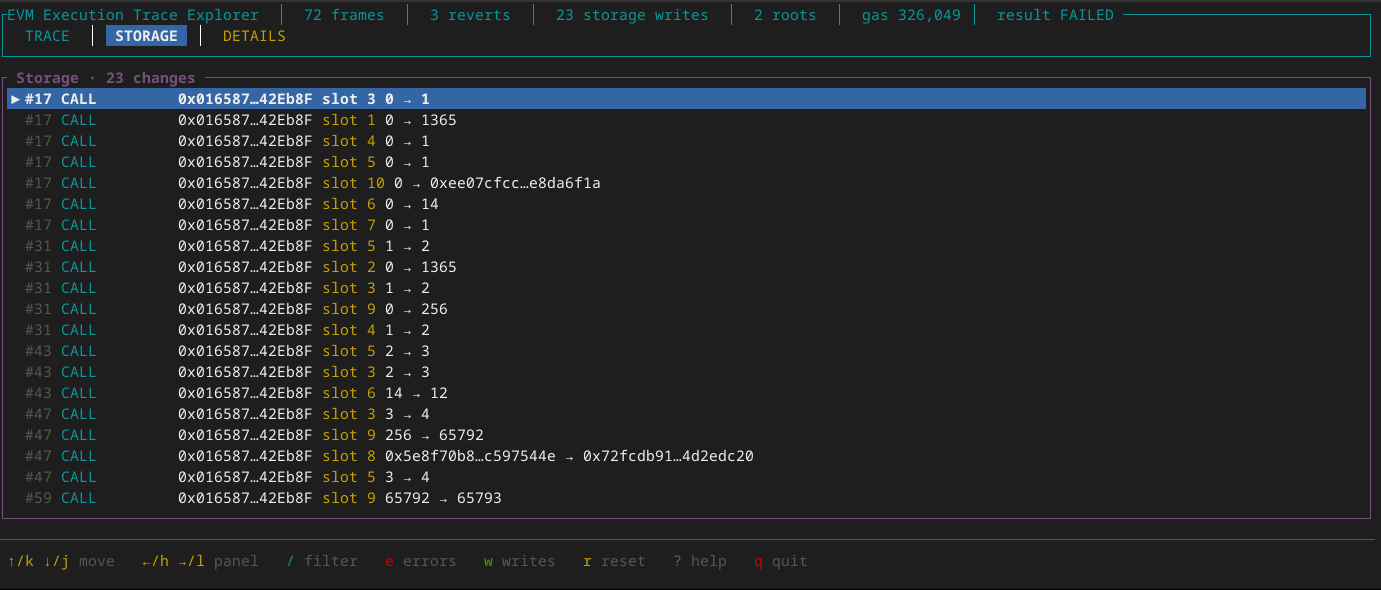
Task: Select the #17 row with slot 6 0 → 14
Action: (x=687, y=204)
